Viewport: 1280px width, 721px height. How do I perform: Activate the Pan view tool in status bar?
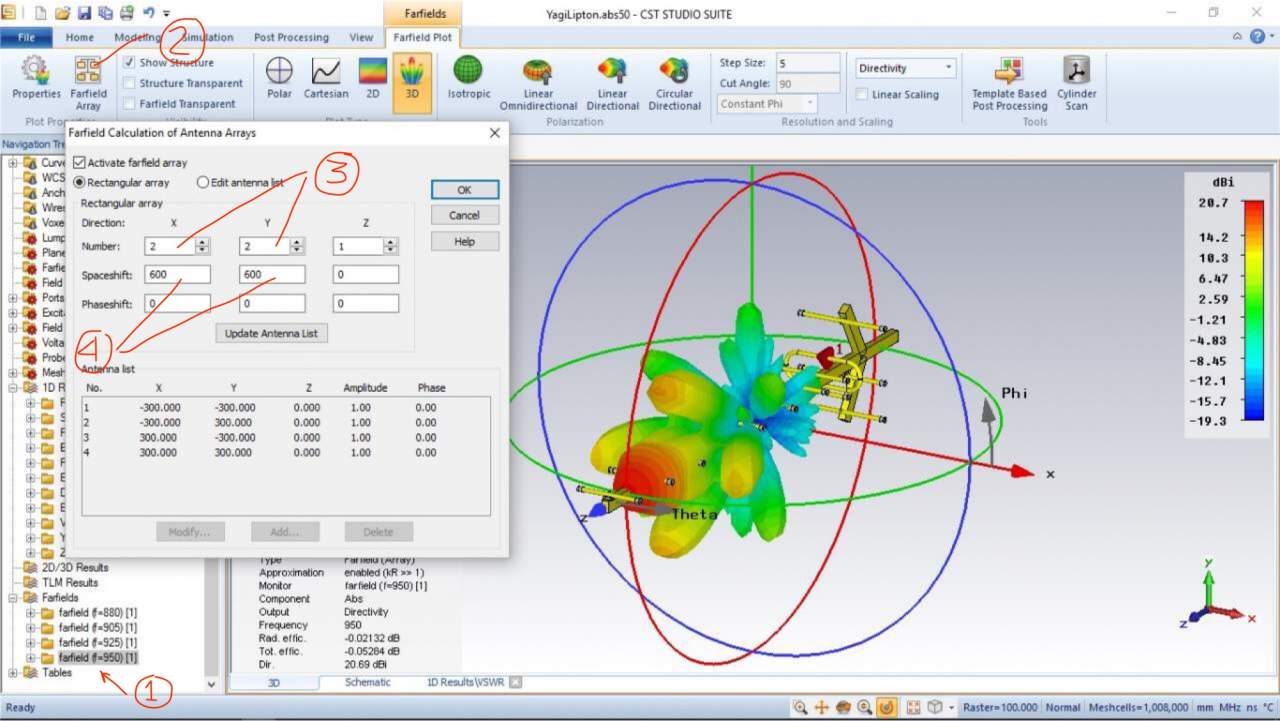point(821,707)
